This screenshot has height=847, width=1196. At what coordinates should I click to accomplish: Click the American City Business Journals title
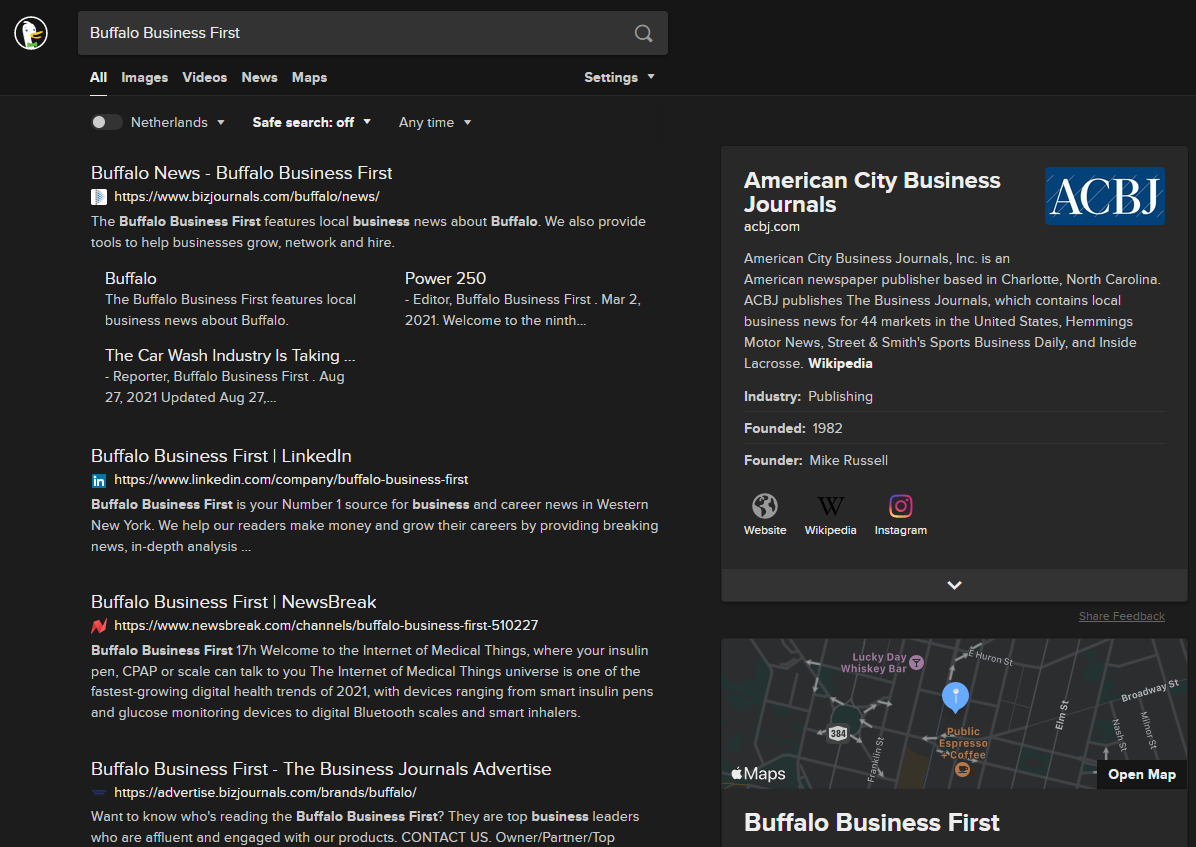(x=872, y=192)
